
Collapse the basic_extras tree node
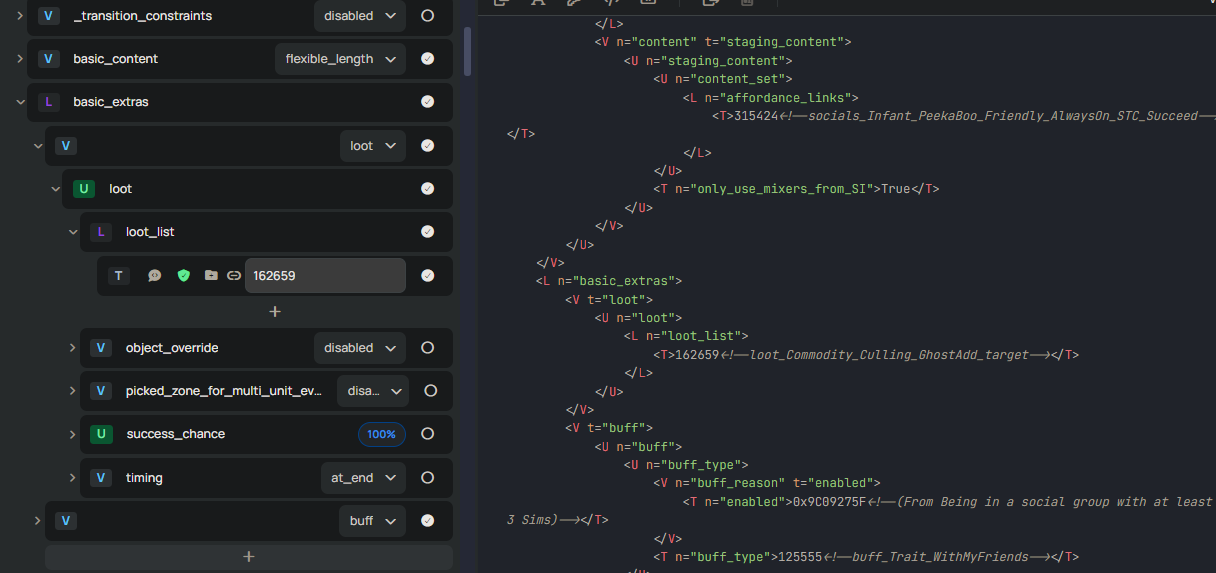tap(21, 102)
